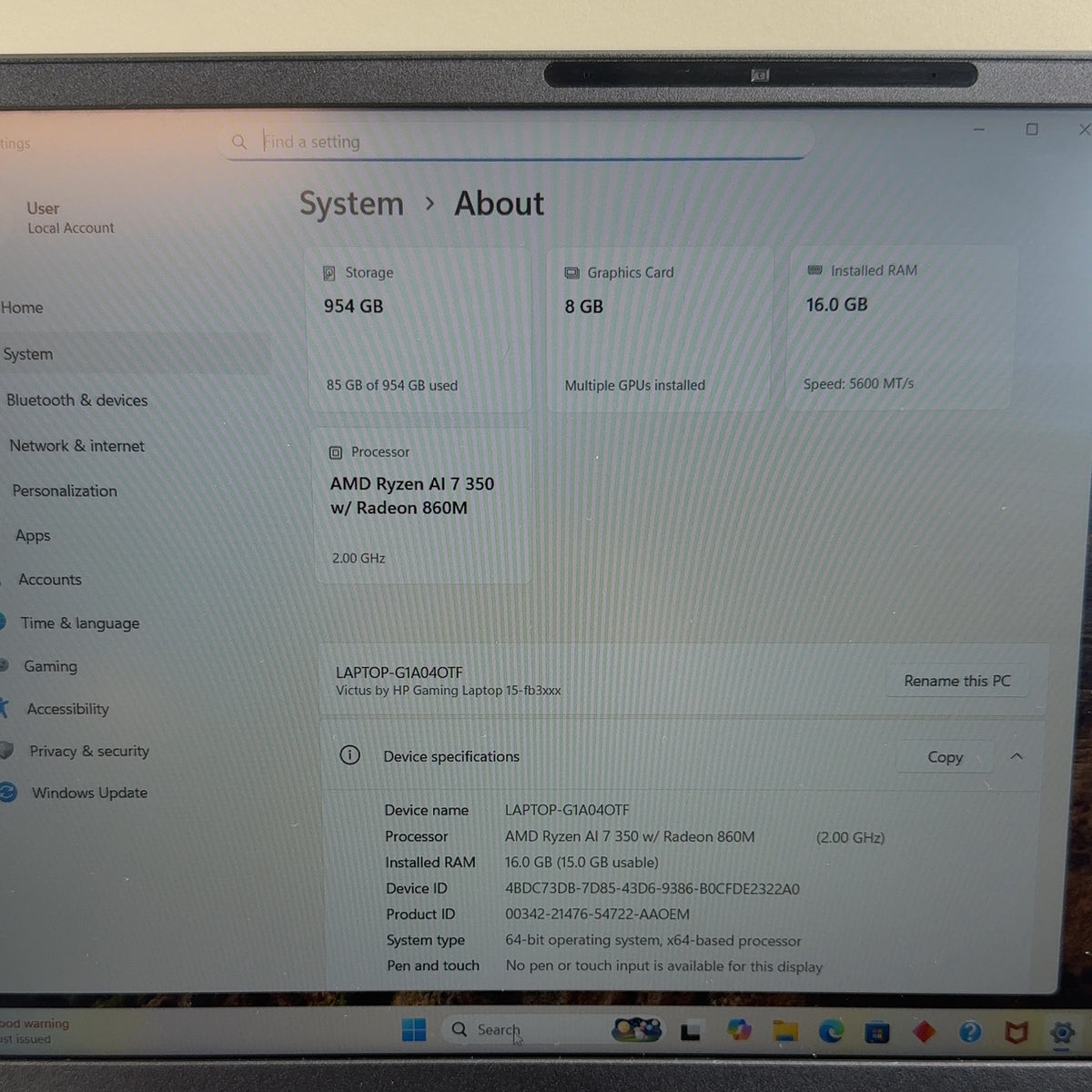
Task: Open the Installed RAM 16.0 GB card
Action: [901, 327]
